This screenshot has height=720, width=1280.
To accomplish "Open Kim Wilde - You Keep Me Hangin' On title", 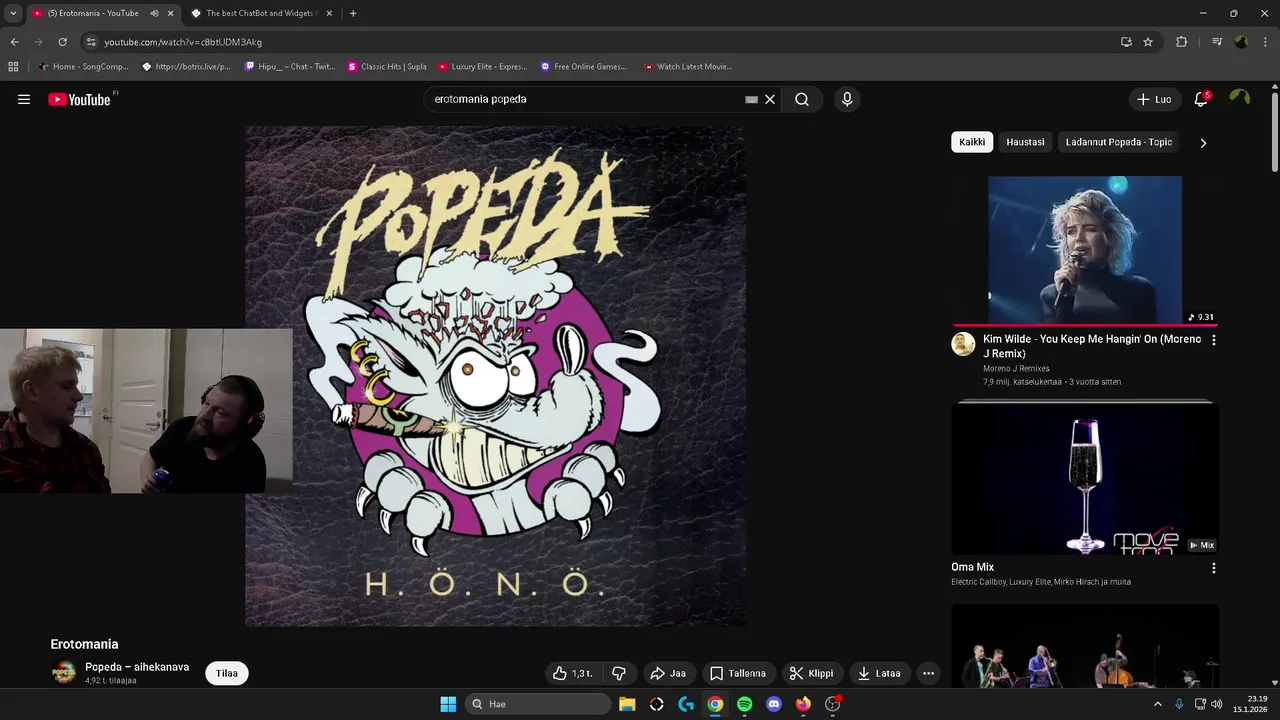I will 1092,346.
